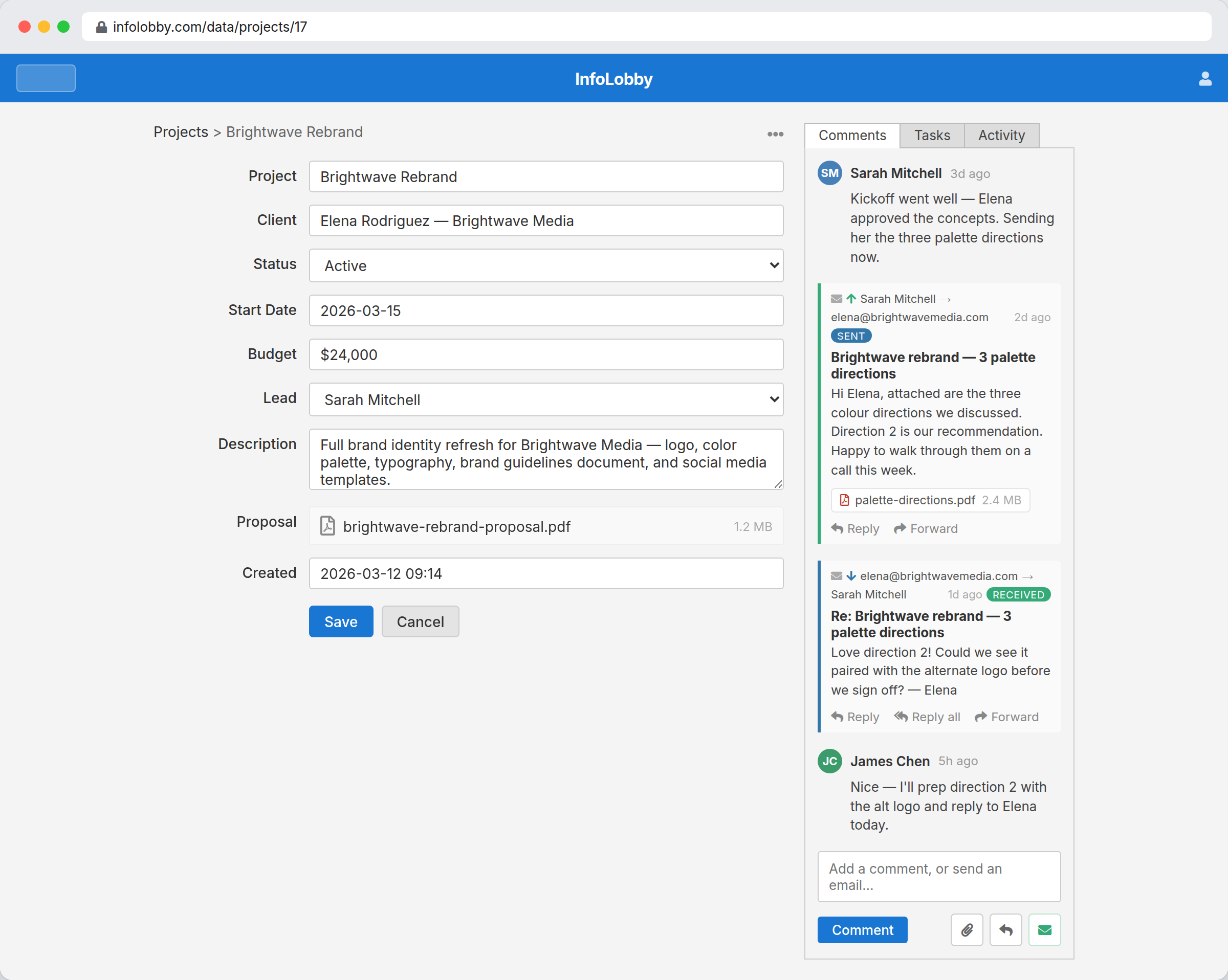Screen dimensions: 1228x980
Task: Click the Start Date field
Action: pos(545,310)
